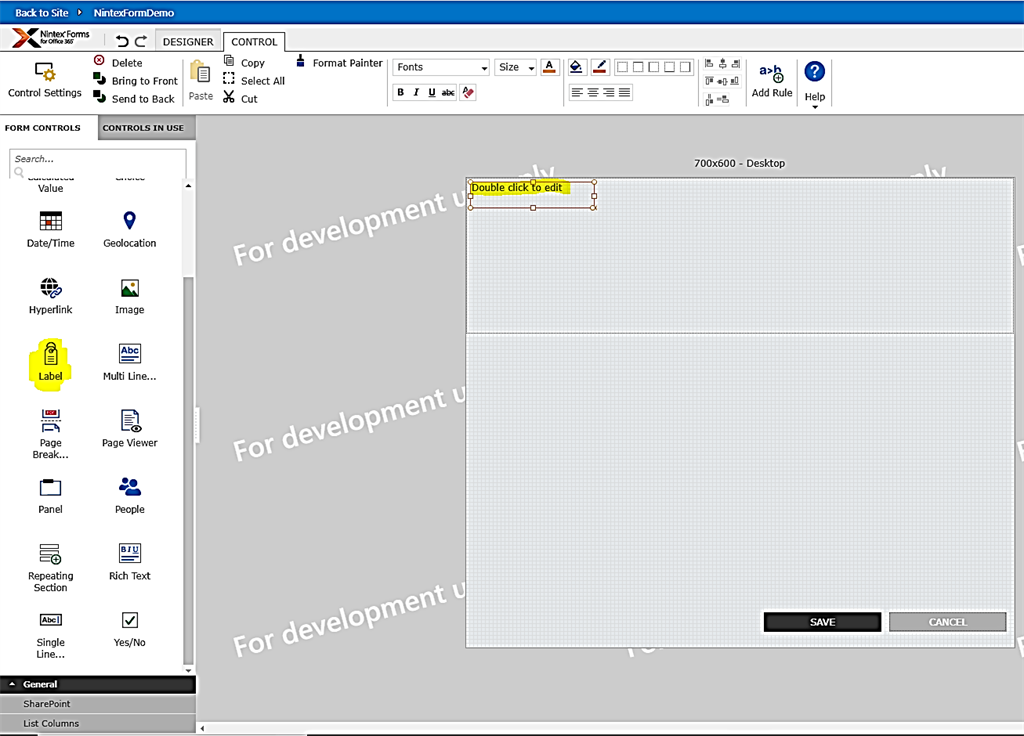Insert a Hyperlink control
Screen dimensions: 1024x736
point(50,296)
